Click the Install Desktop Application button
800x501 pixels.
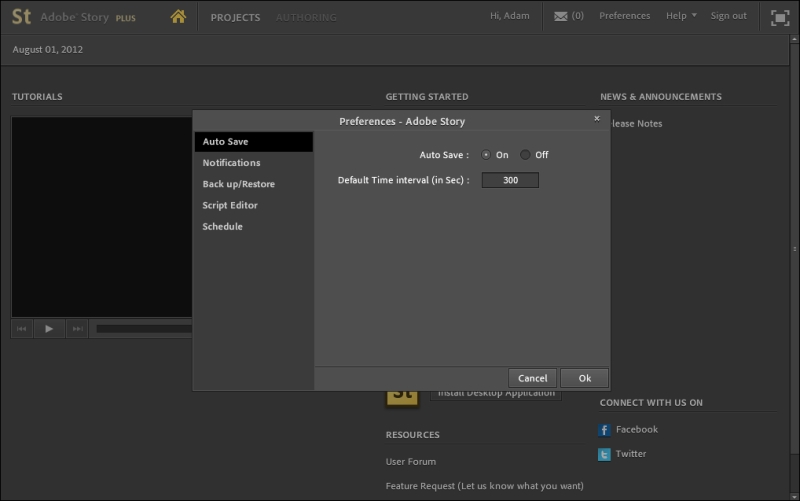(x=496, y=395)
